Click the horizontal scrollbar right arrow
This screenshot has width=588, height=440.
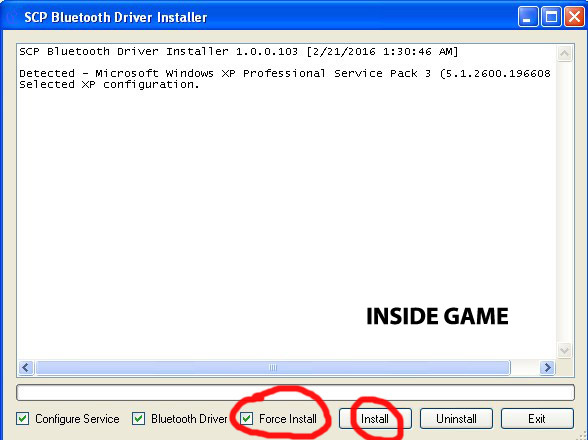click(547, 367)
